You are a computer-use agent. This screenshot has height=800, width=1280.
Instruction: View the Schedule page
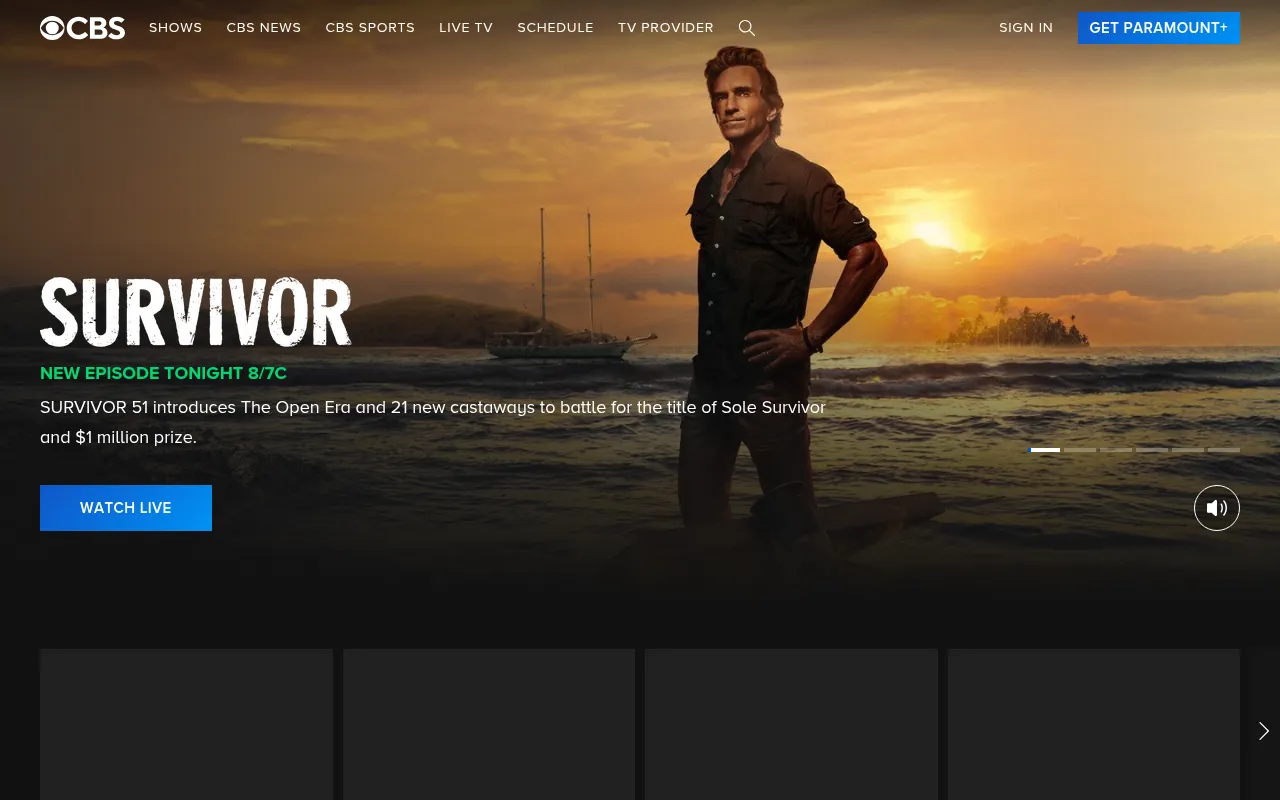click(555, 28)
